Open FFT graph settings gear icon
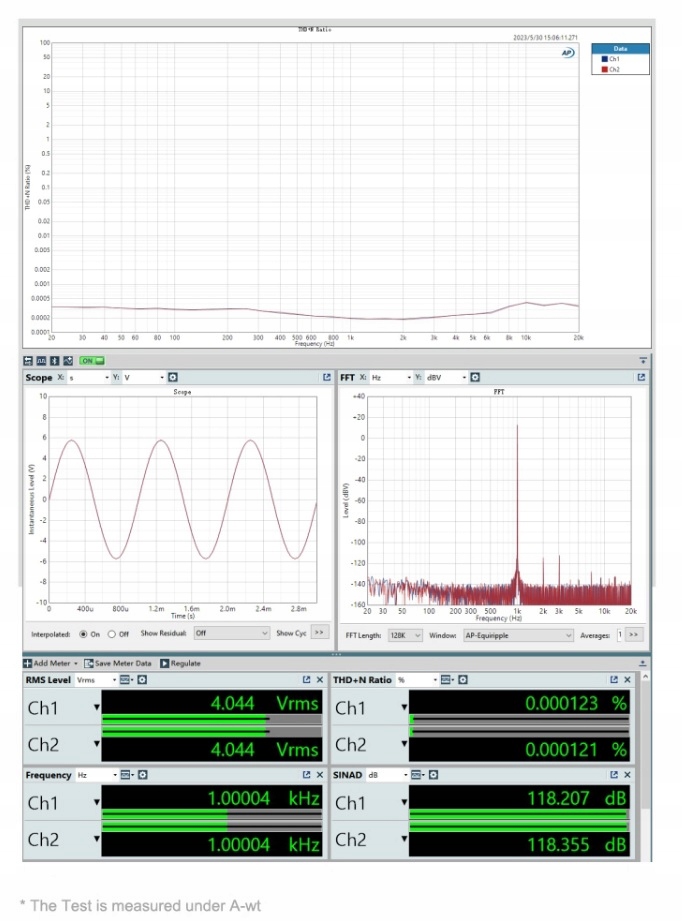 pos(475,377)
